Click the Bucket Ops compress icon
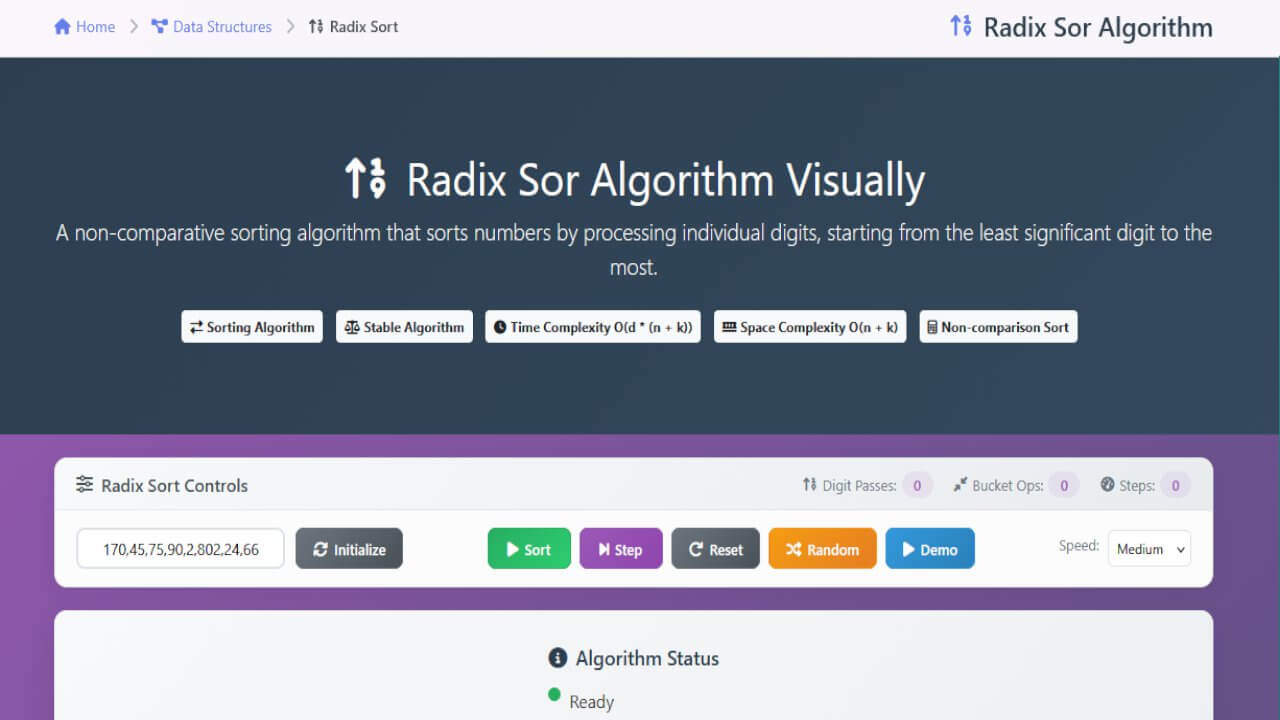1280x720 pixels. tap(960, 485)
